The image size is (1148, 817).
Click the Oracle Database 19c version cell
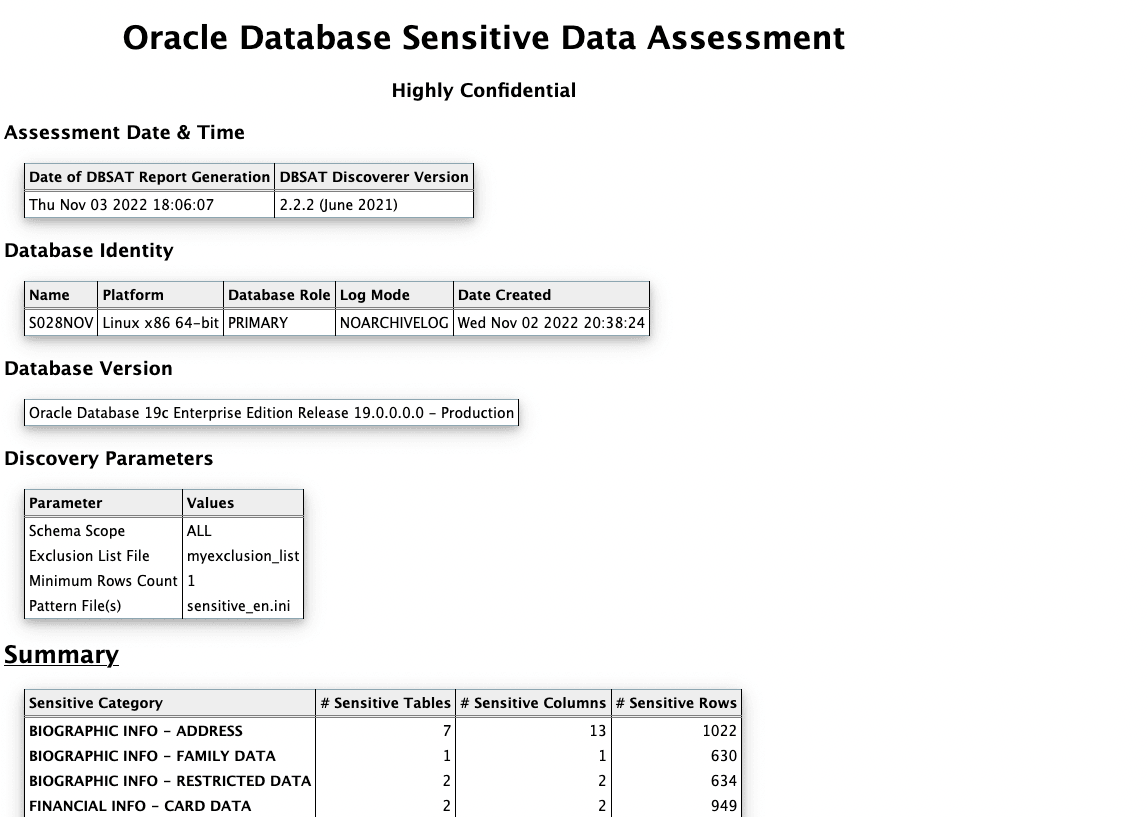pyautogui.click(x=271, y=413)
